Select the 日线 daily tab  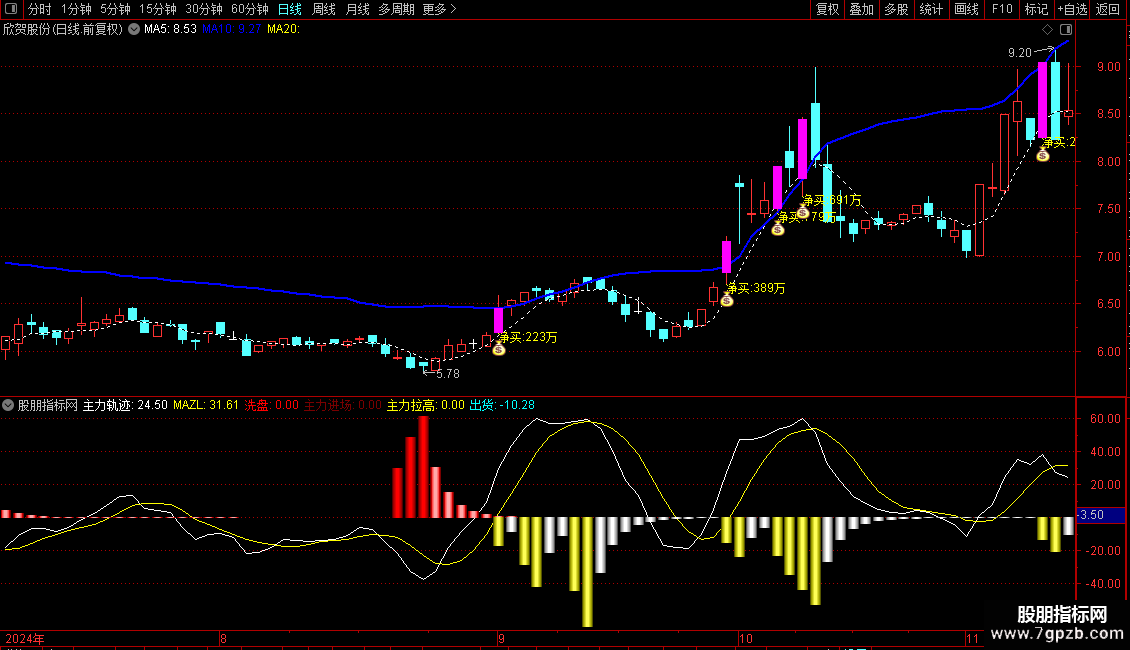pos(290,9)
